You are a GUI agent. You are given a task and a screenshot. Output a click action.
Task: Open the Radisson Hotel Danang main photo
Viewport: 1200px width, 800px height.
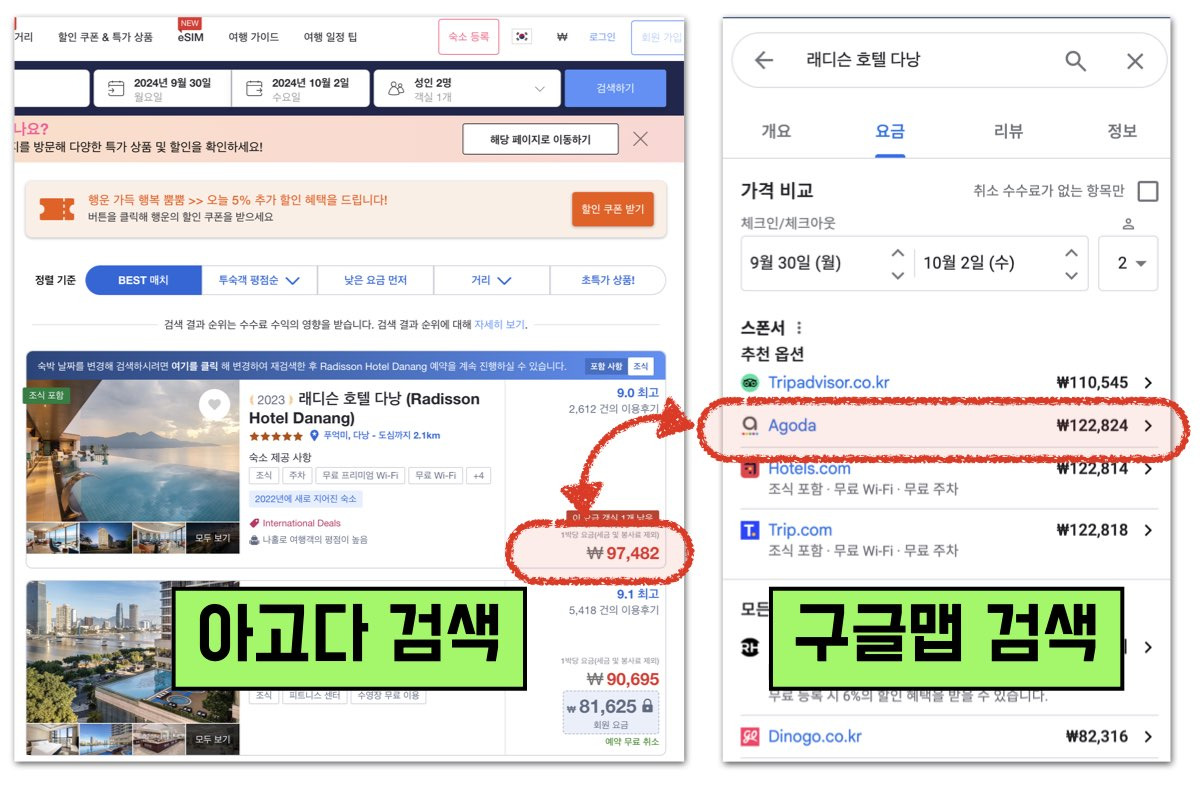pos(133,450)
